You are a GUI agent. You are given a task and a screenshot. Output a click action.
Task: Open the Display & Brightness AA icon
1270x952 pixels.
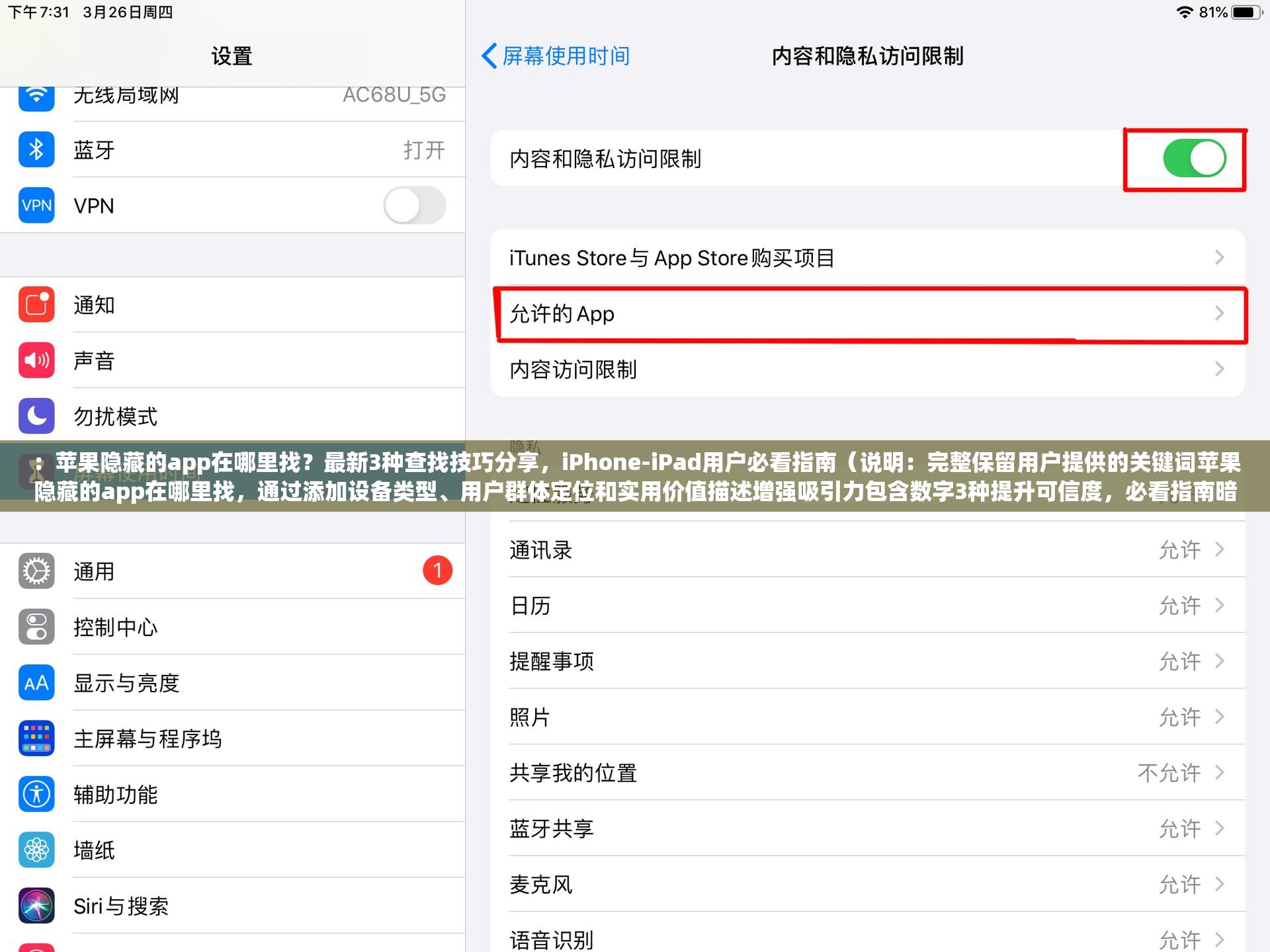(x=36, y=683)
